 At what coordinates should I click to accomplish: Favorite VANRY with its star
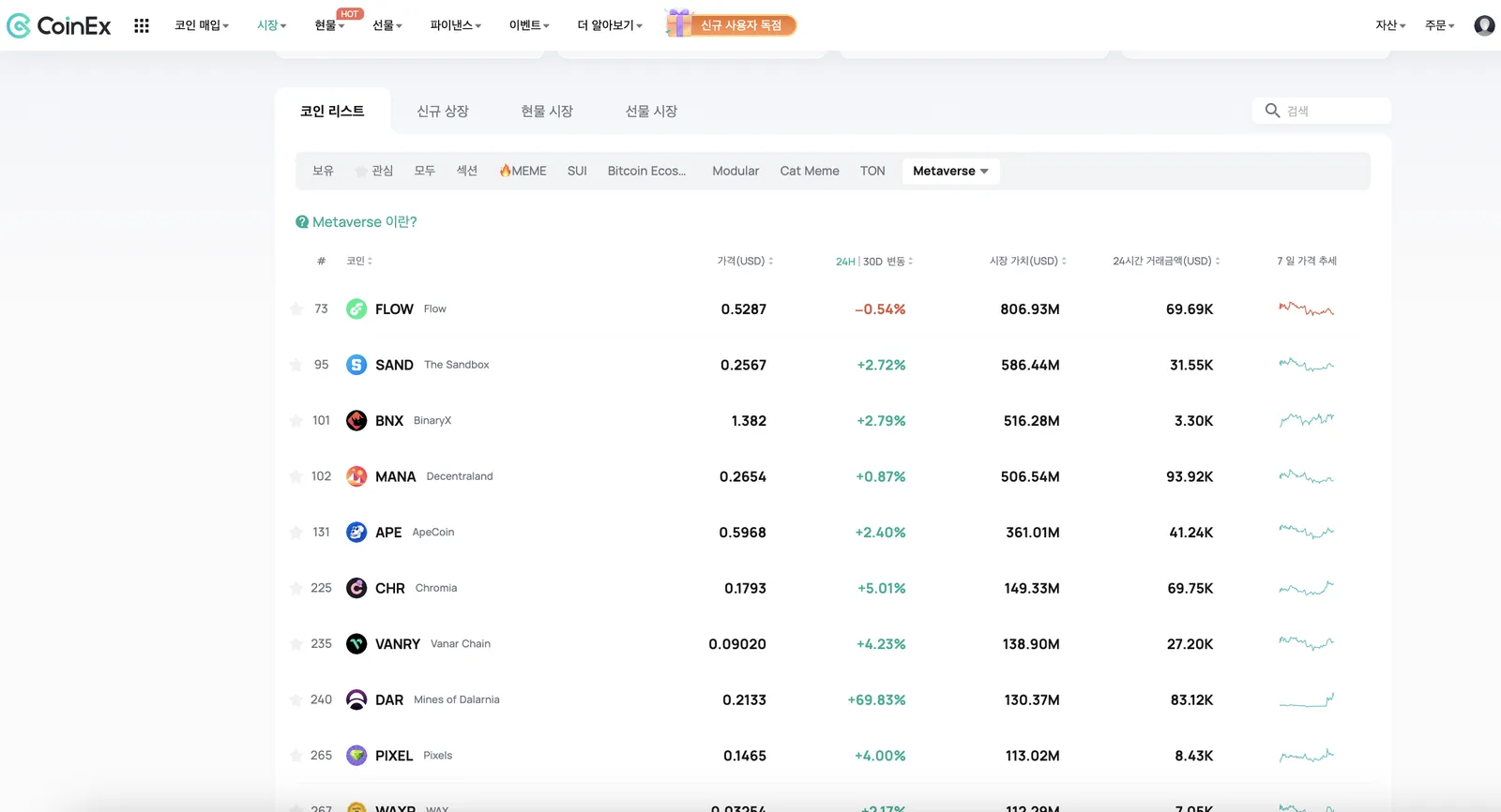pos(296,643)
